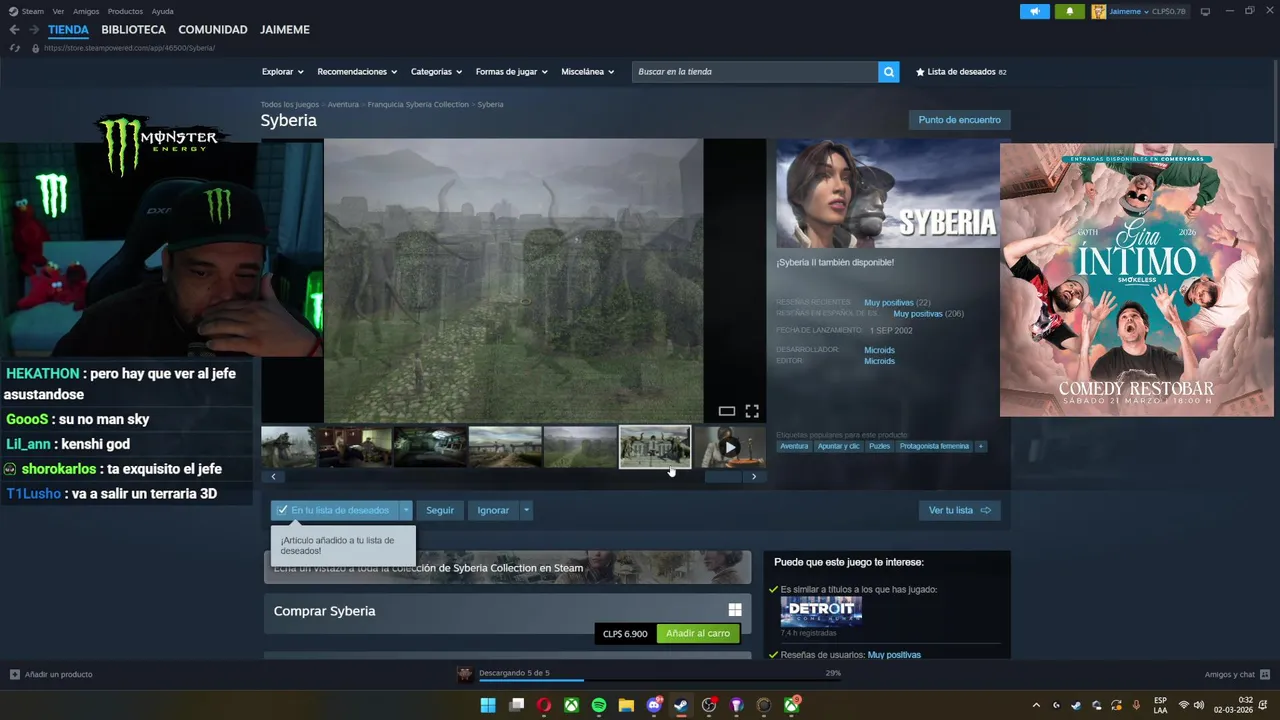
Task: Open Task View from the taskbar
Action: (517, 705)
